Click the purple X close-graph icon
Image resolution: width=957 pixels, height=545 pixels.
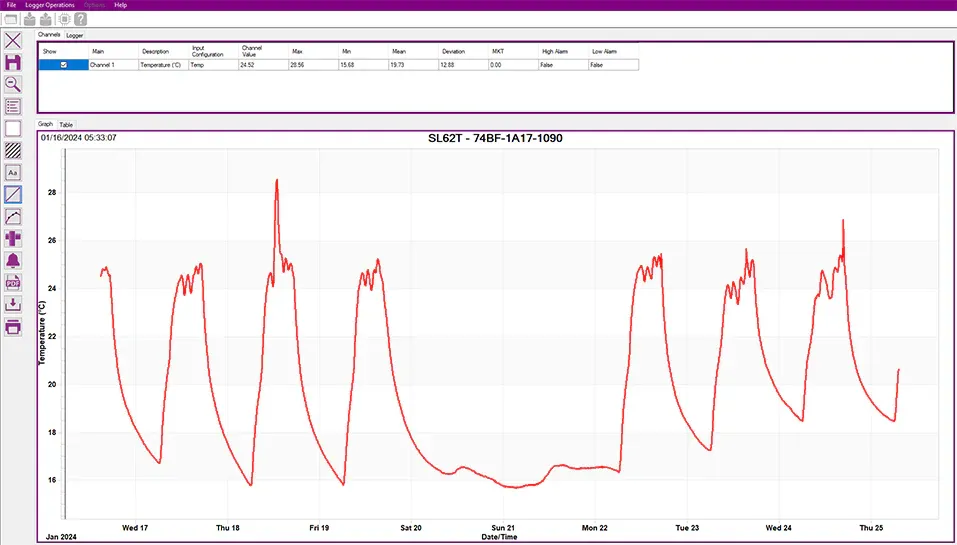13,41
